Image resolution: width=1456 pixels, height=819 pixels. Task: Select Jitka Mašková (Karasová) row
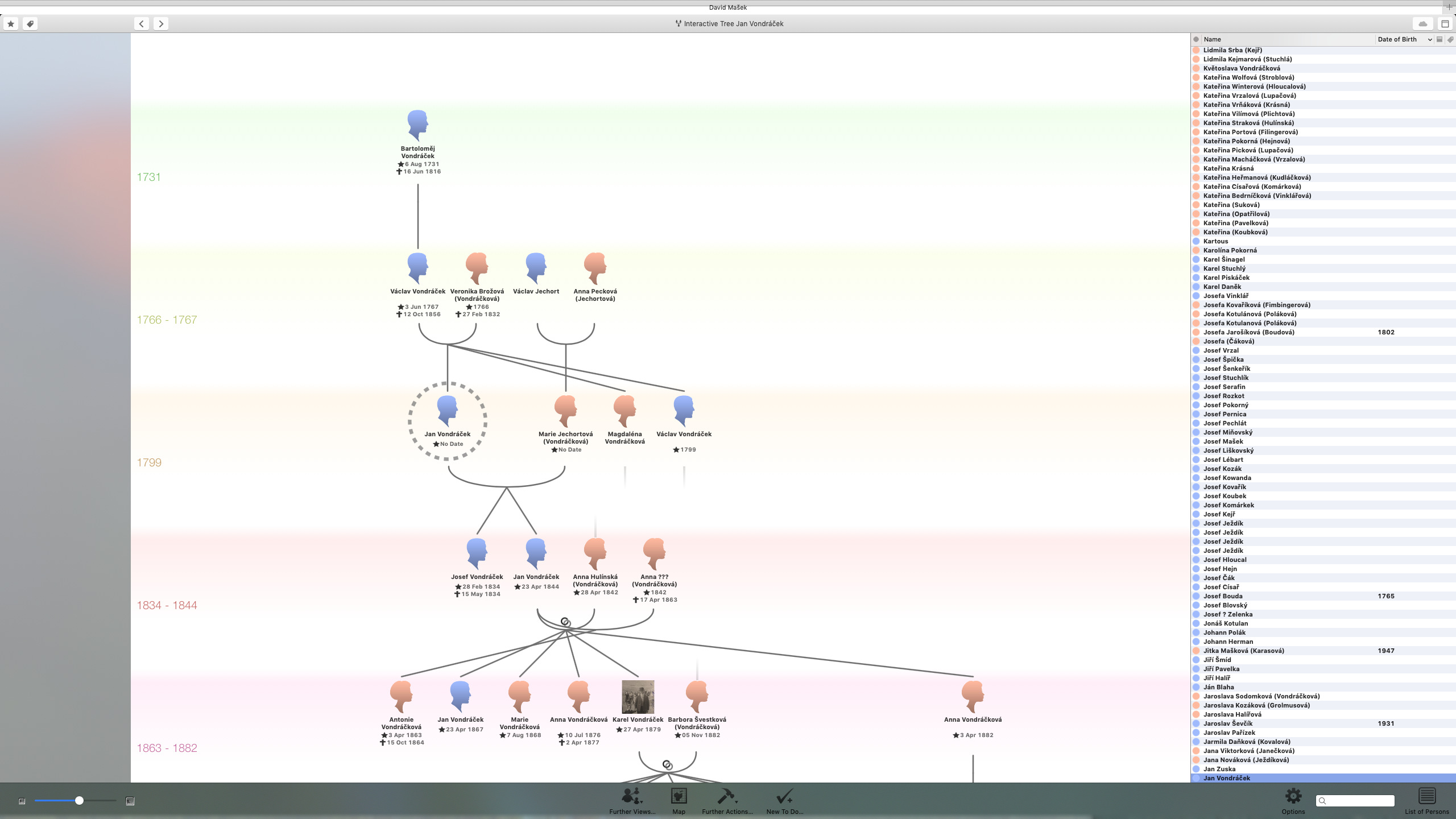(1323, 651)
